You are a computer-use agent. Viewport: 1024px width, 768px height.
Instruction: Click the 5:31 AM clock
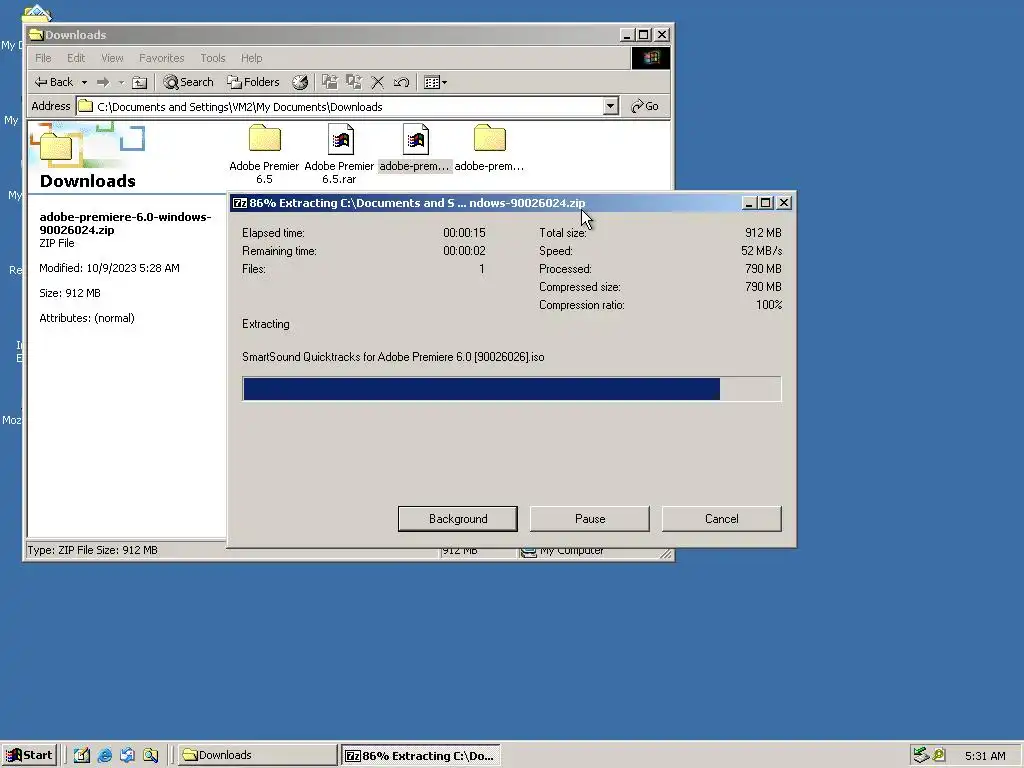985,756
